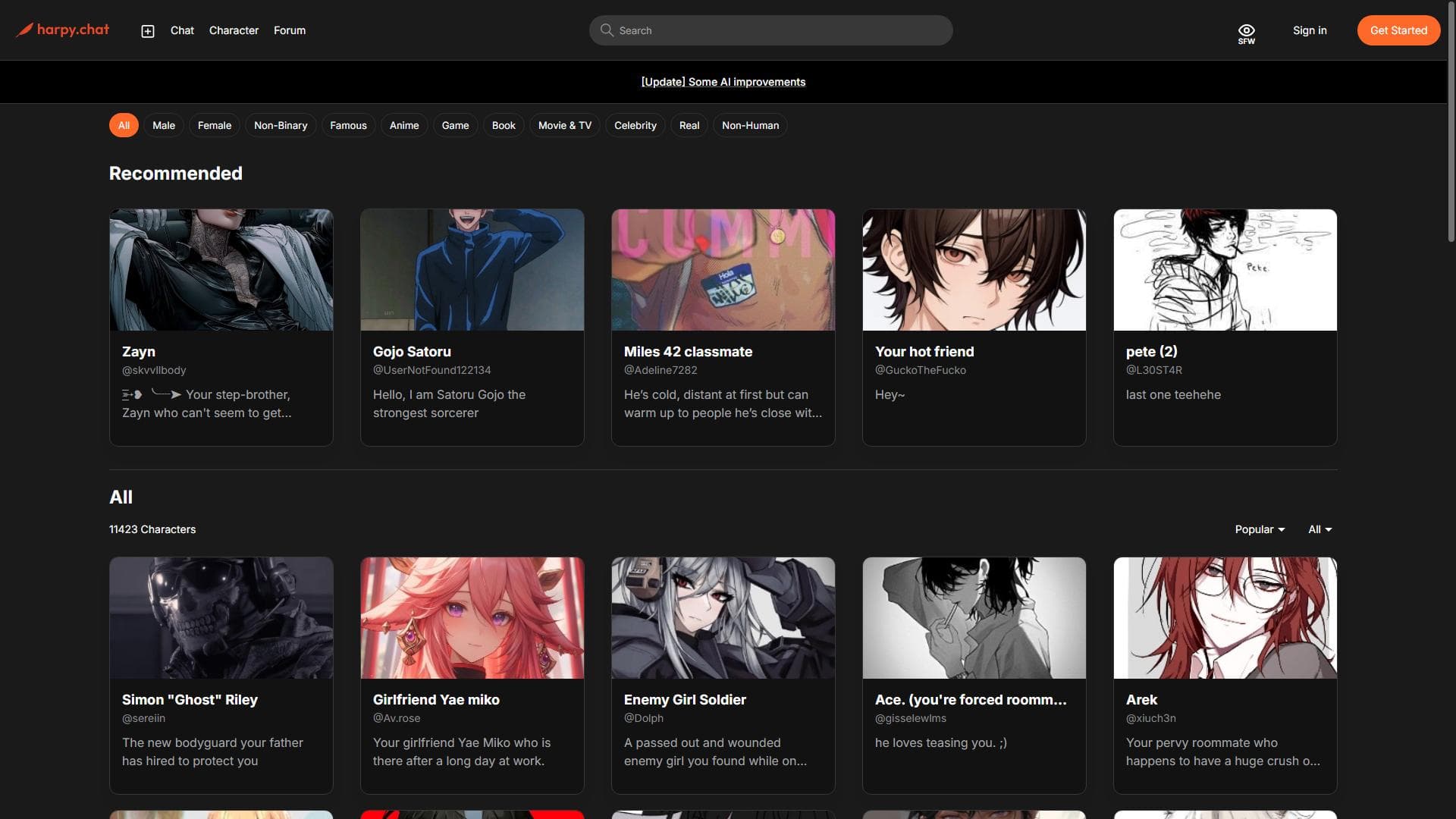Click the new chat plus icon
Image resolution: width=1456 pixels, height=819 pixels.
148,31
